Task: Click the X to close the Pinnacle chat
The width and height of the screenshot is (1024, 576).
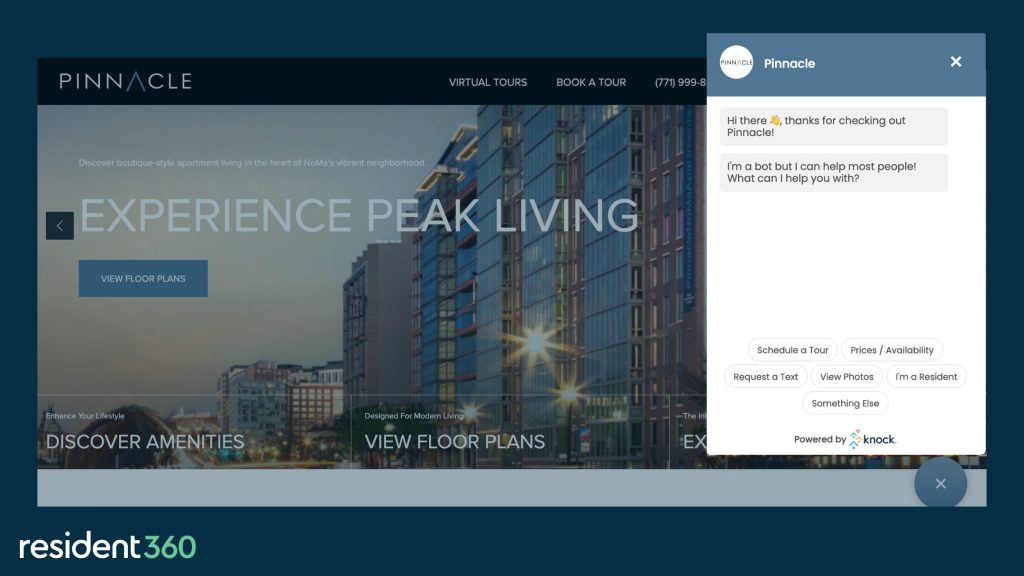Action: click(955, 61)
